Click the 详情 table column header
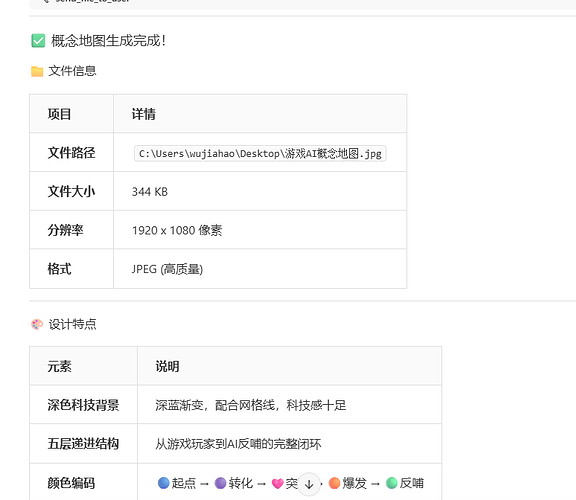Image resolution: width=576 pixels, height=500 pixels. pos(144,114)
